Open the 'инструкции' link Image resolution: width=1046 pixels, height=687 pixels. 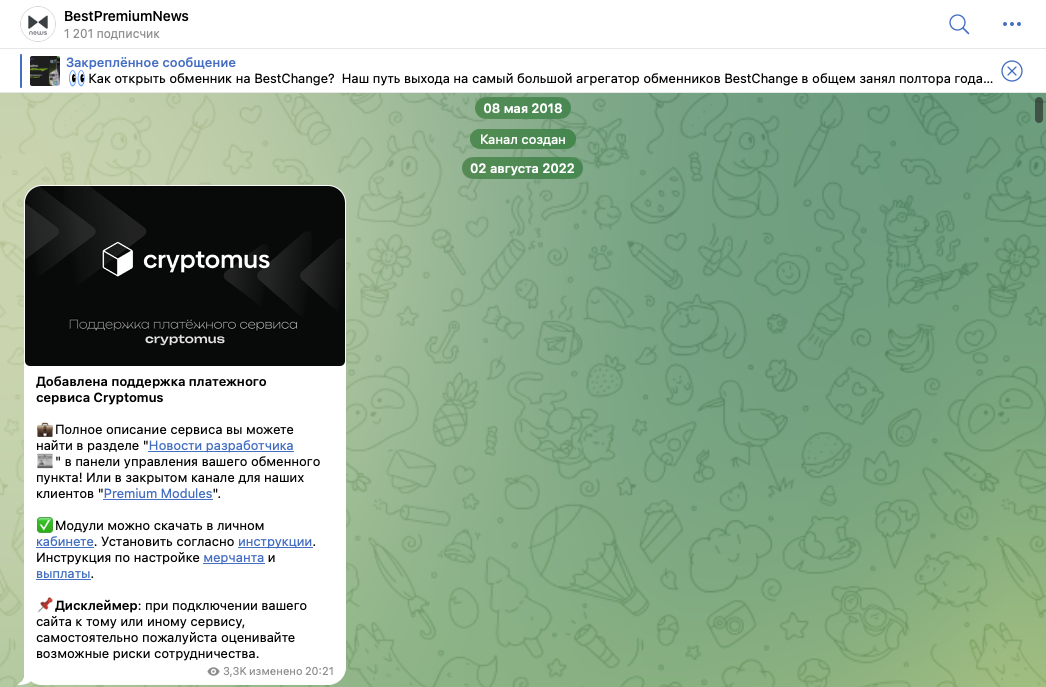coord(275,542)
